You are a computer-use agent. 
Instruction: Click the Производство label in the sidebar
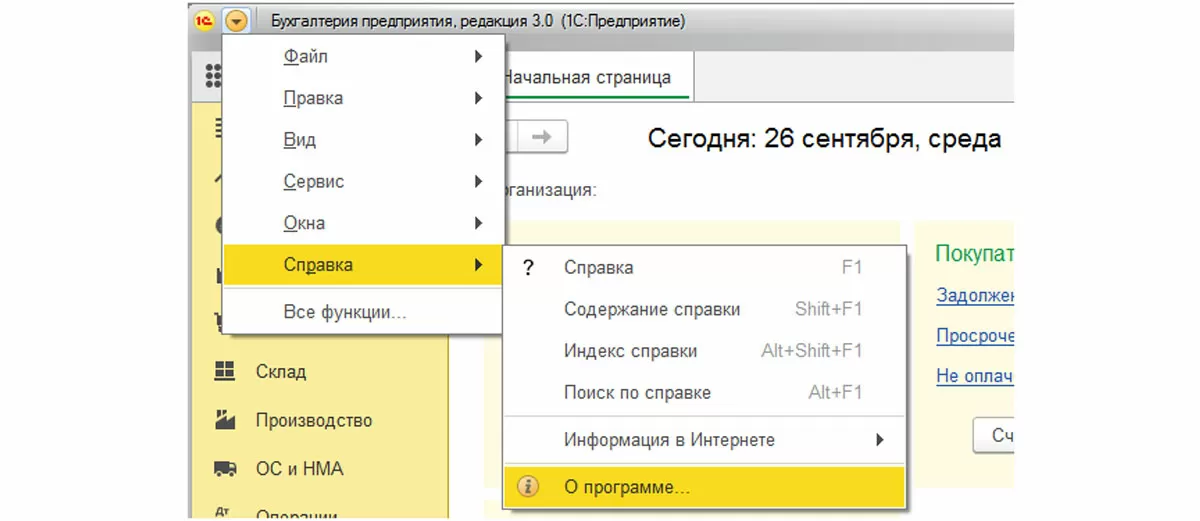[313, 420]
